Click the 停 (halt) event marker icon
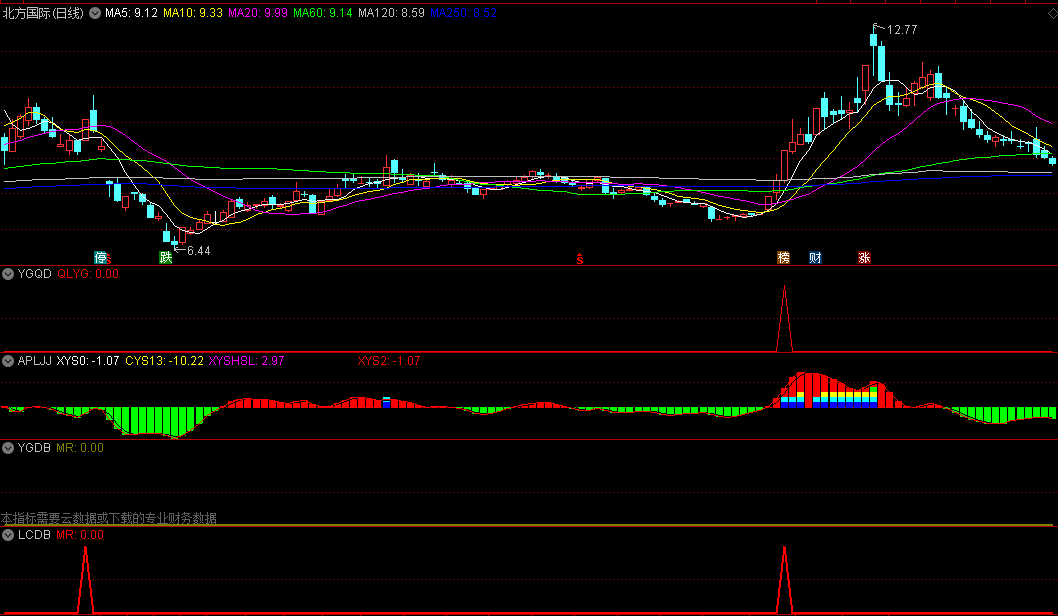The height and width of the screenshot is (616, 1058). coord(101,257)
